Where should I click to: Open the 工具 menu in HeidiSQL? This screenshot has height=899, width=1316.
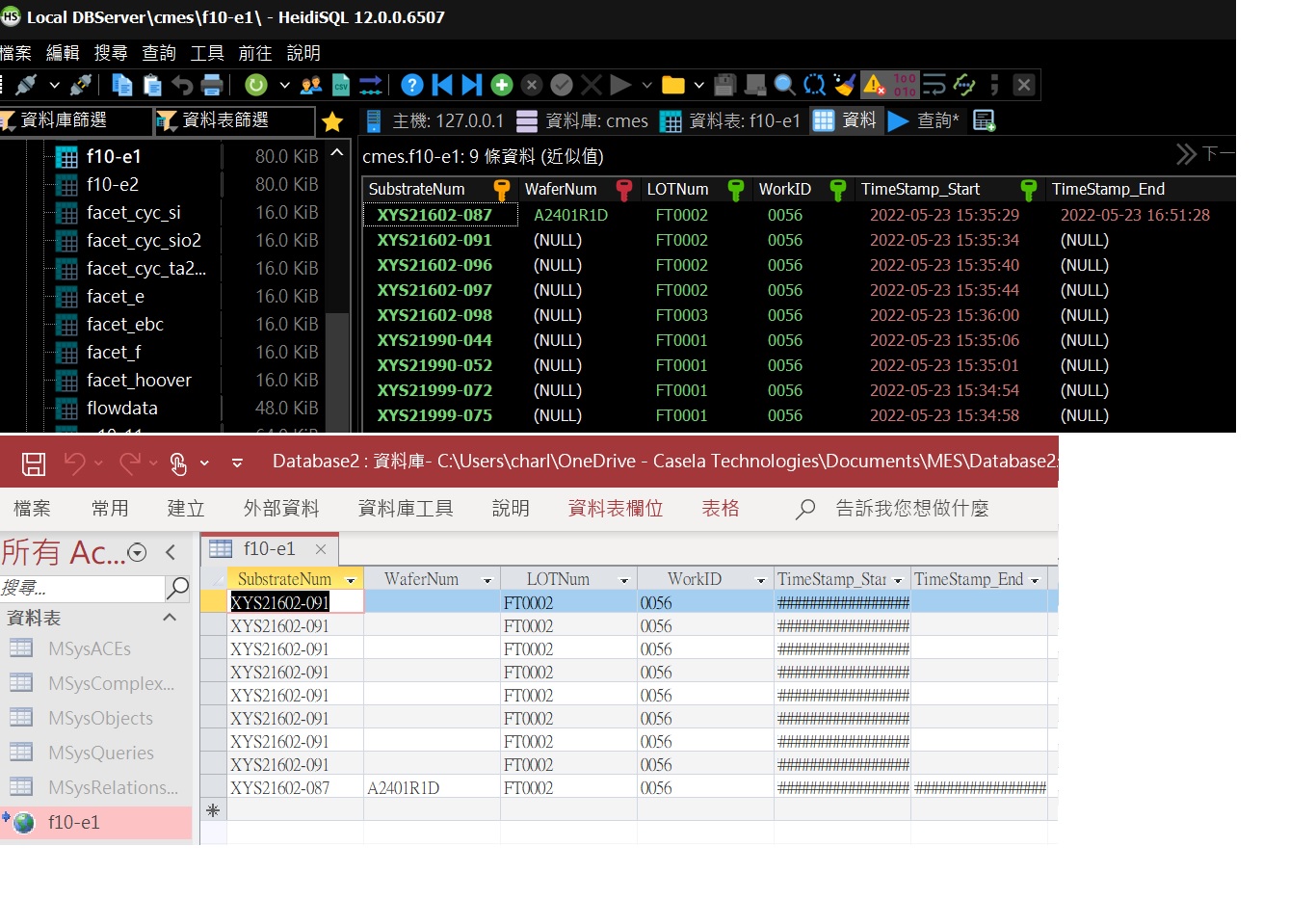click(x=206, y=53)
